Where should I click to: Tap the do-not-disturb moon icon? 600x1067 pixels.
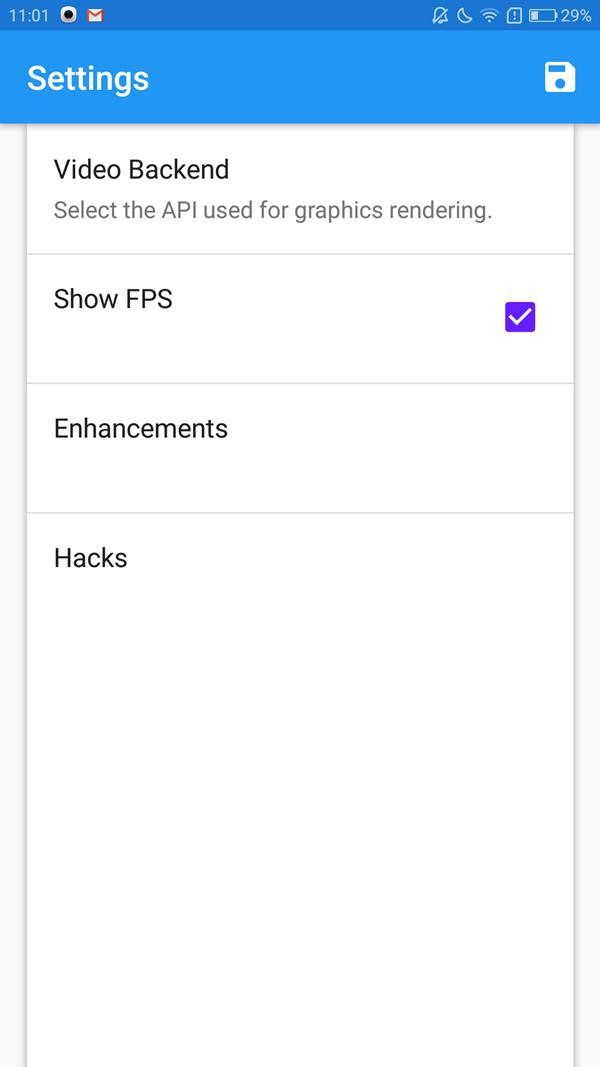click(465, 15)
